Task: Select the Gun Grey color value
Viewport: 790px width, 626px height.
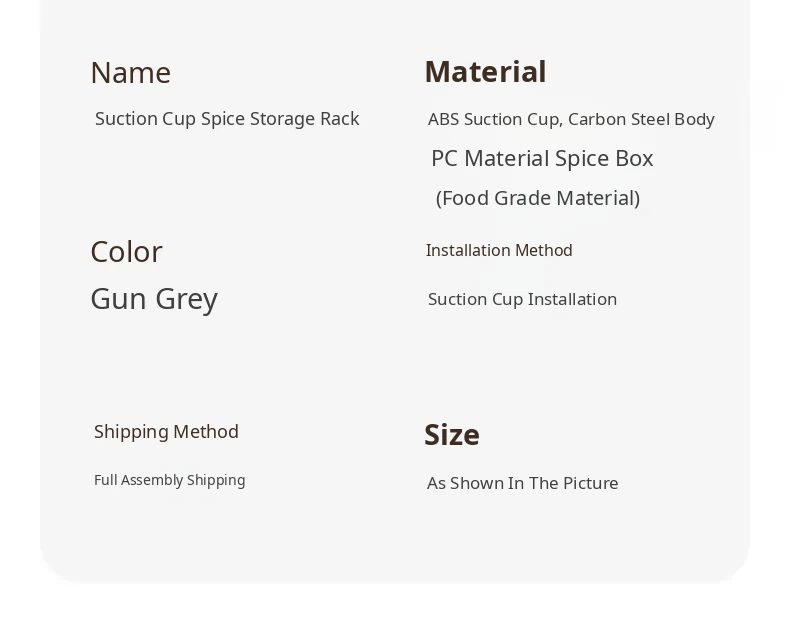Action: pos(154,299)
